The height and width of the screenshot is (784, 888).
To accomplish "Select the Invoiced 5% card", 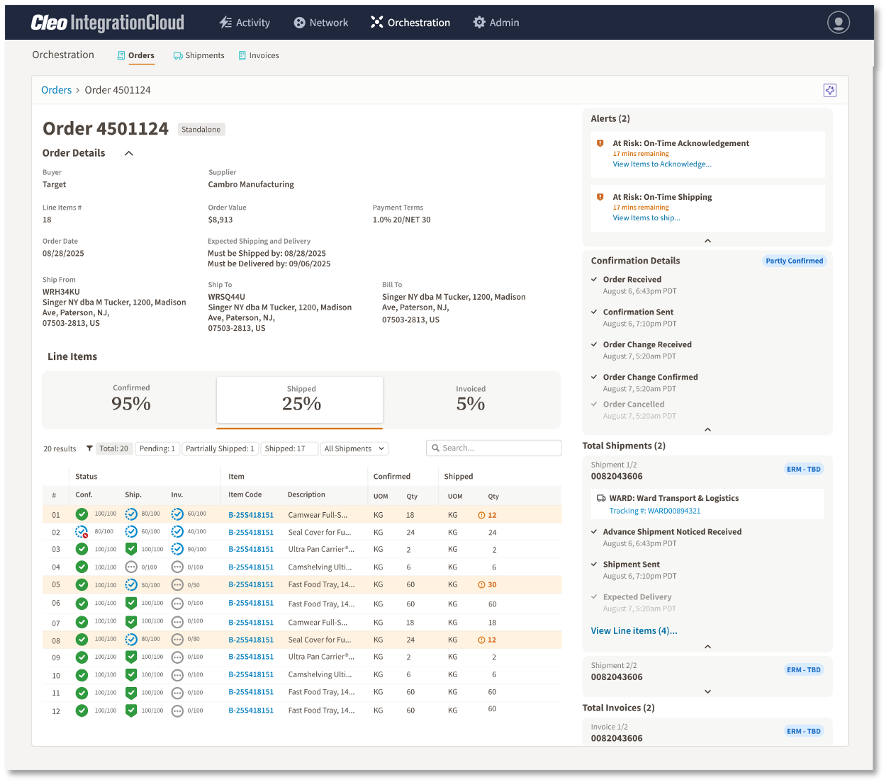I will 471,398.
